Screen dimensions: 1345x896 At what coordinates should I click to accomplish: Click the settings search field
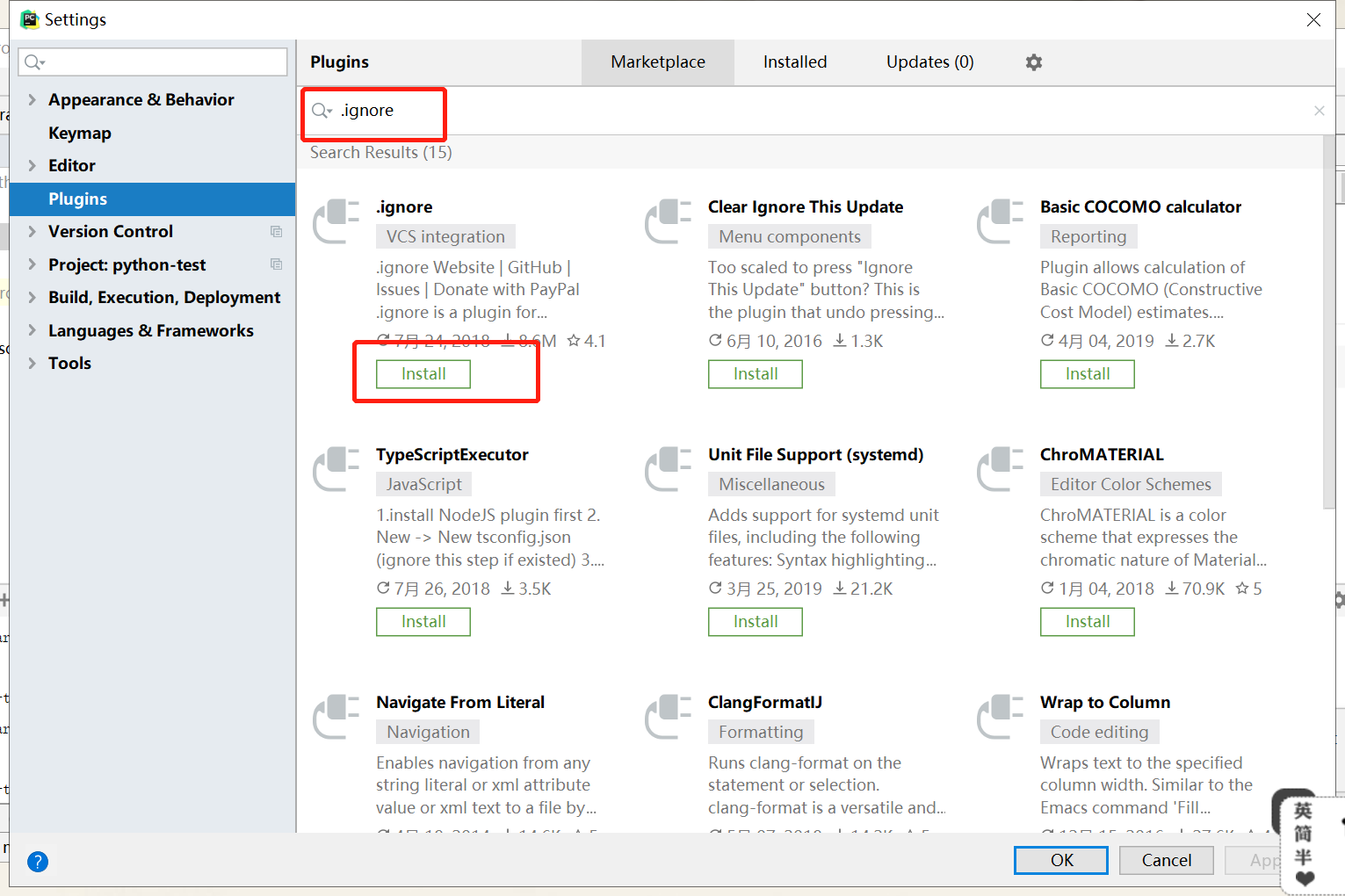(x=153, y=61)
